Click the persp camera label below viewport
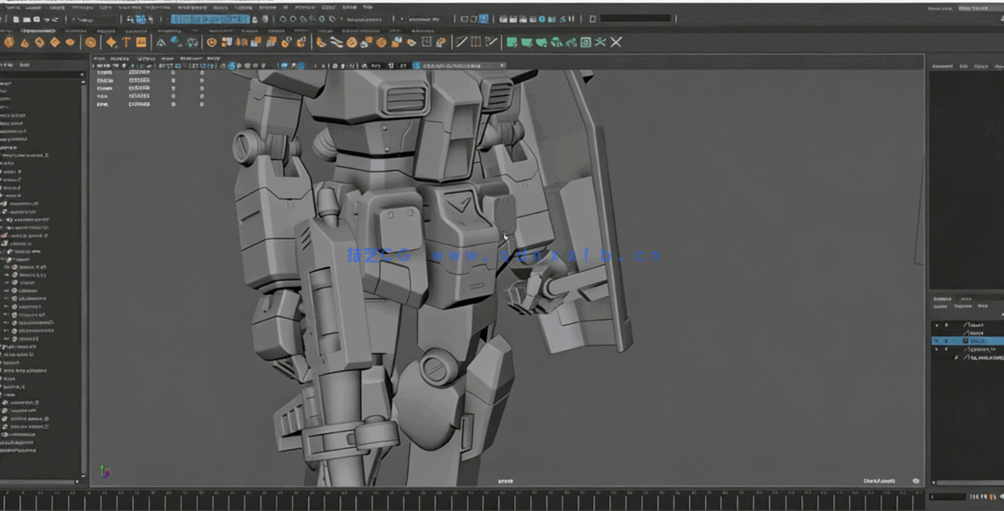The width and height of the screenshot is (1004, 511). 504,481
